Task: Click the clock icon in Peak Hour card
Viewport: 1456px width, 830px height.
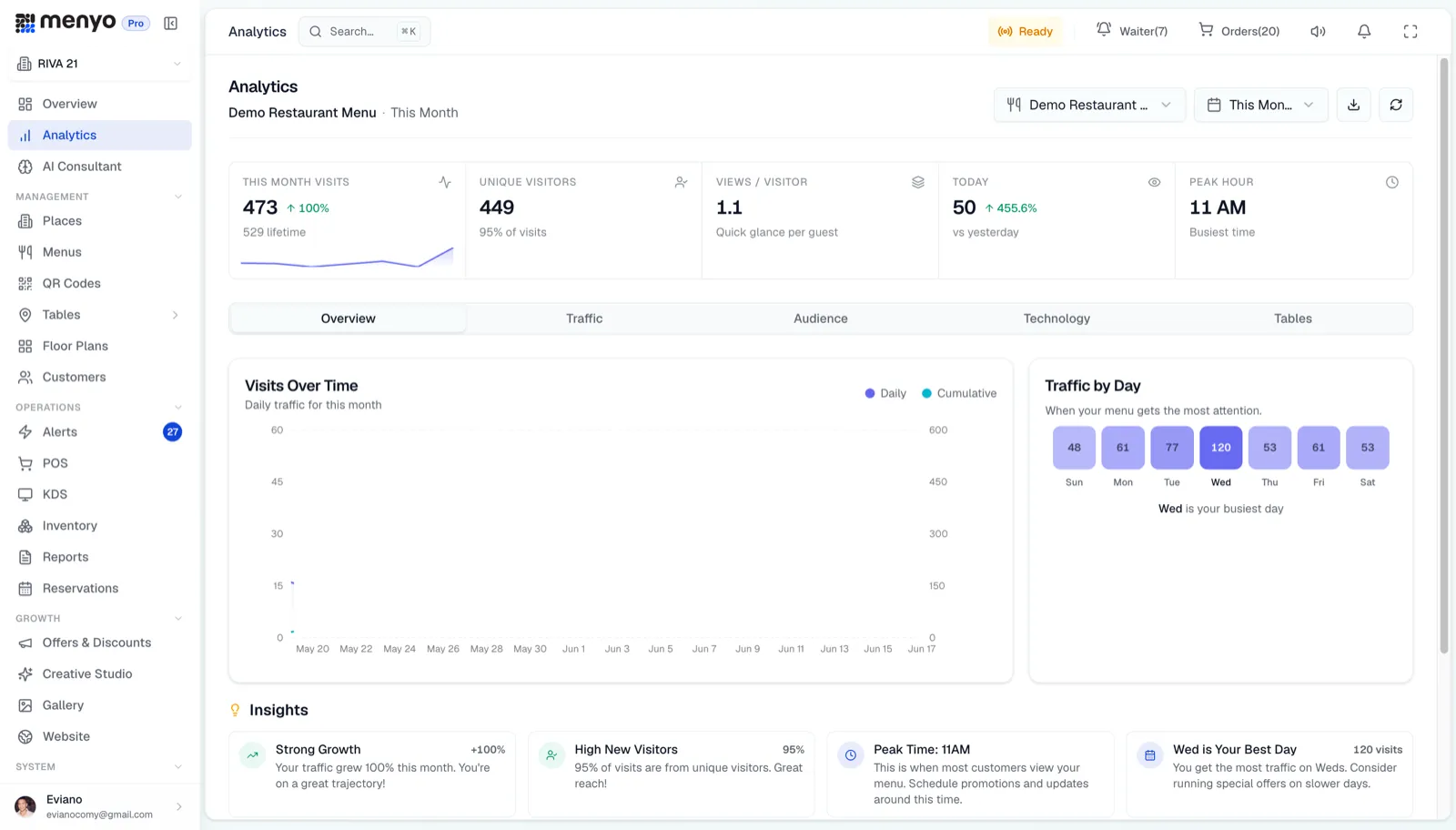Action: click(1392, 182)
